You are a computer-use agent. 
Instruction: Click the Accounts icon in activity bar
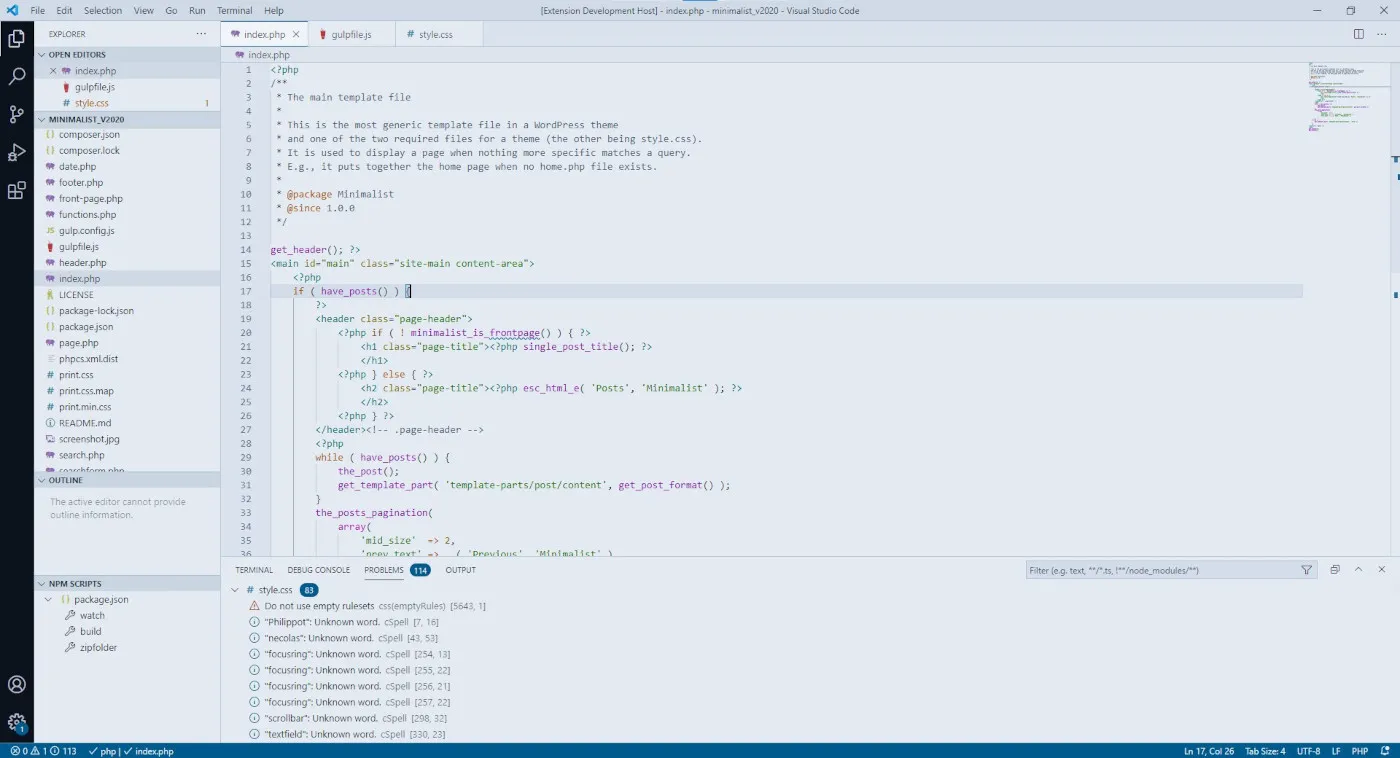[17, 685]
